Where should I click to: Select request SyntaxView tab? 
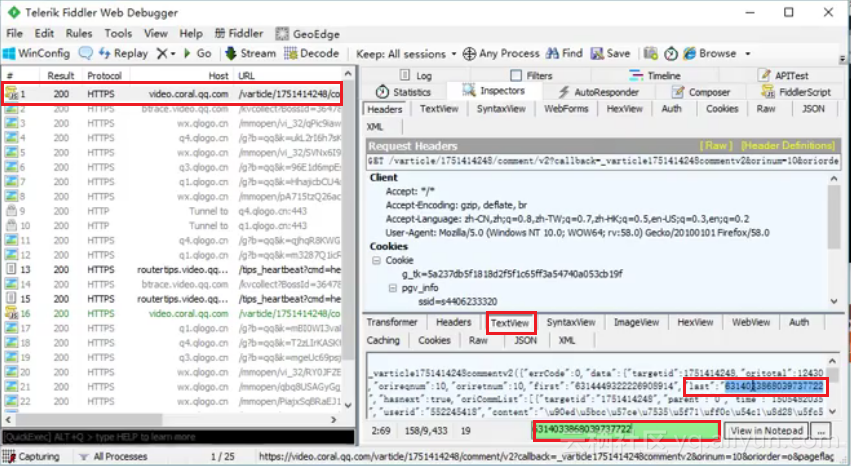(501, 109)
